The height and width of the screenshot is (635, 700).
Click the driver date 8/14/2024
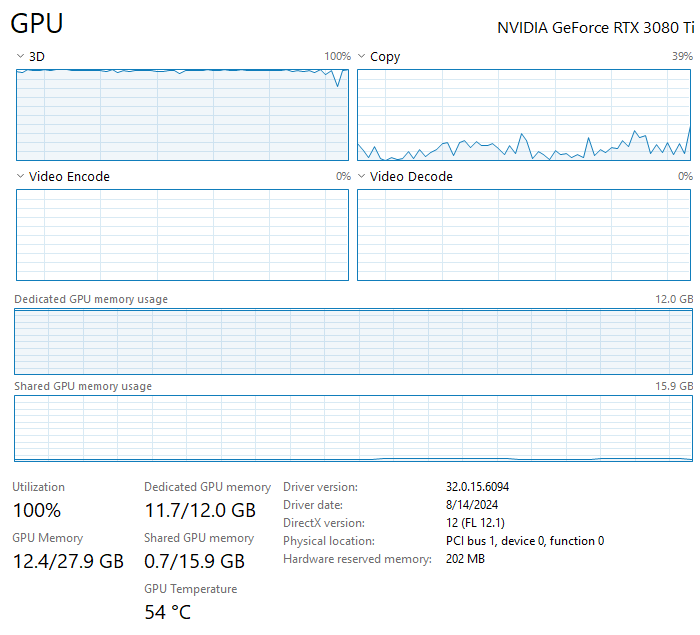click(x=473, y=505)
